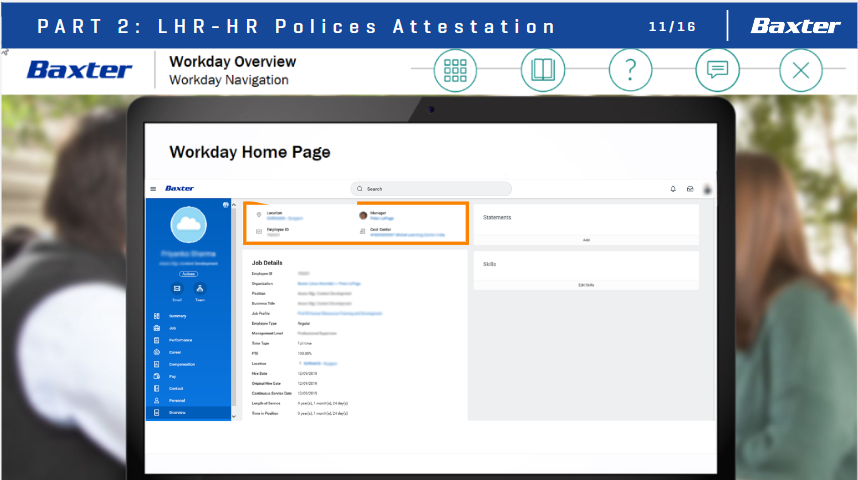Click the Baxter logo in blue banner
This screenshot has width=858, height=480.
click(796, 26)
